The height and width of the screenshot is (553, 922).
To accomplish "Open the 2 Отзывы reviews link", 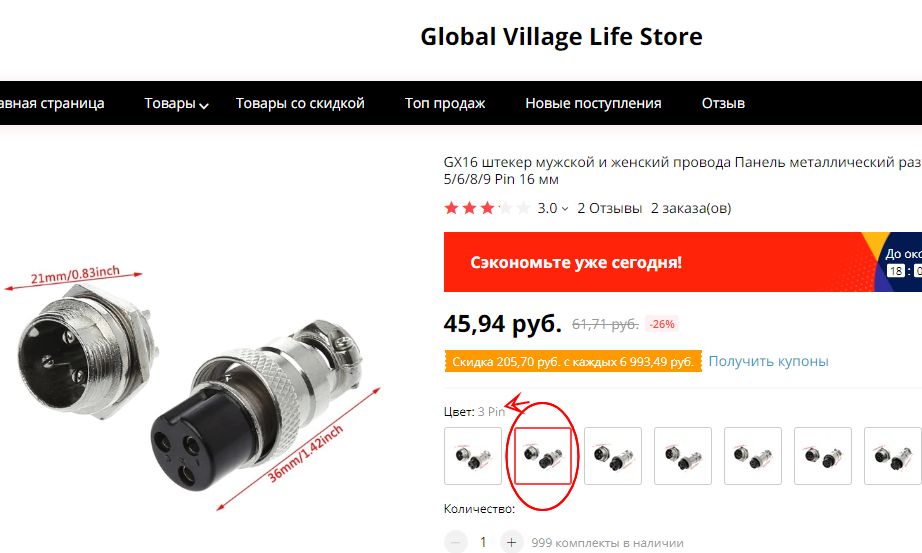I will pos(609,208).
